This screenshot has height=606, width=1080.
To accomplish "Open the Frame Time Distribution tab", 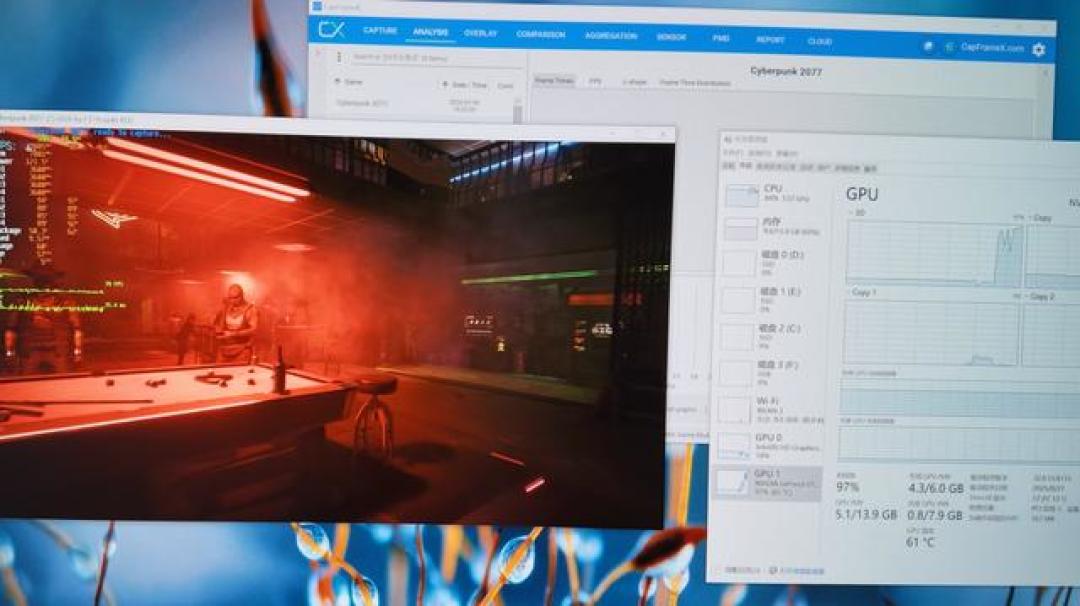I will tap(694, 83).
